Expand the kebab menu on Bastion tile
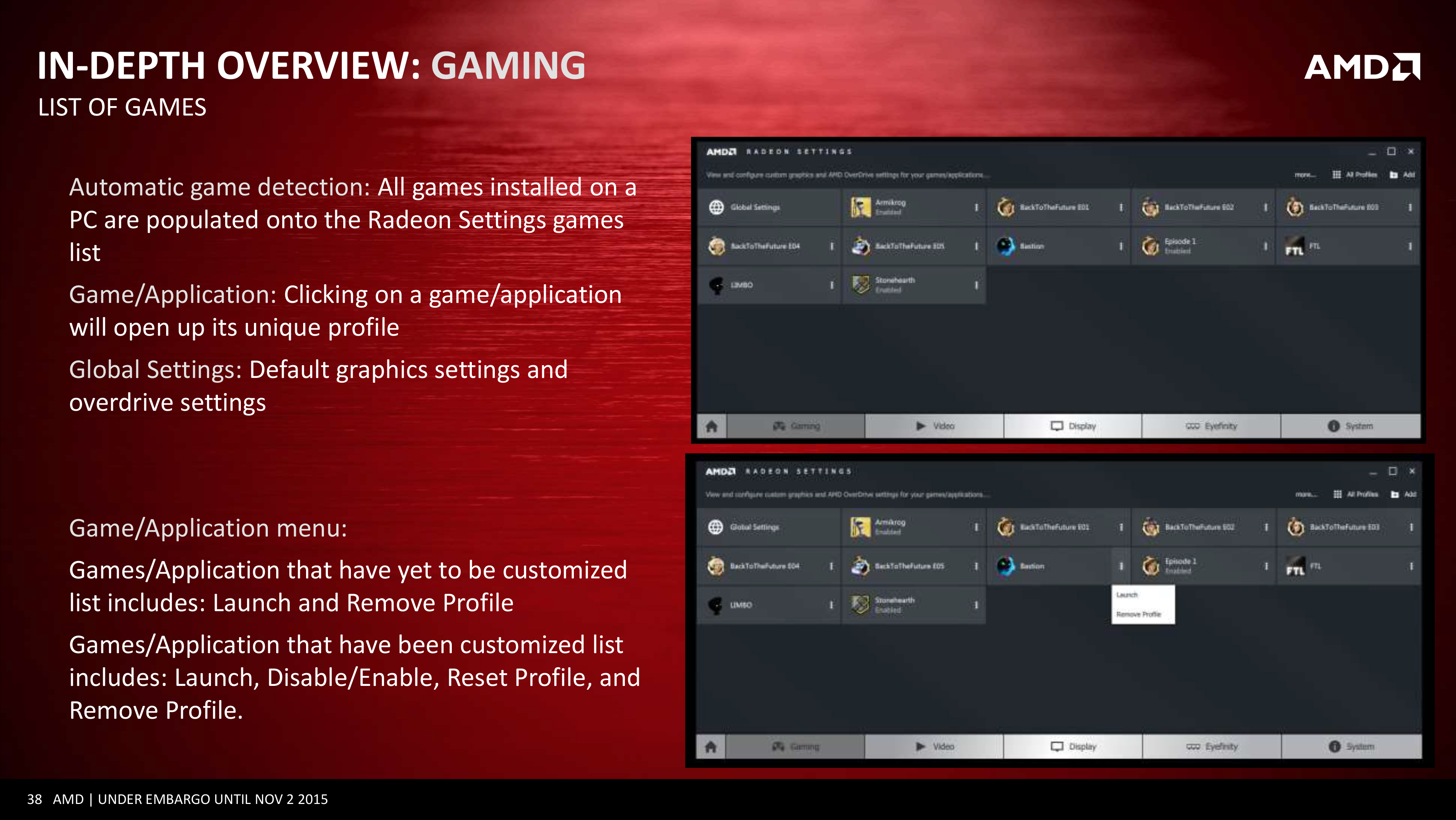 click(x=1122, y=245)
